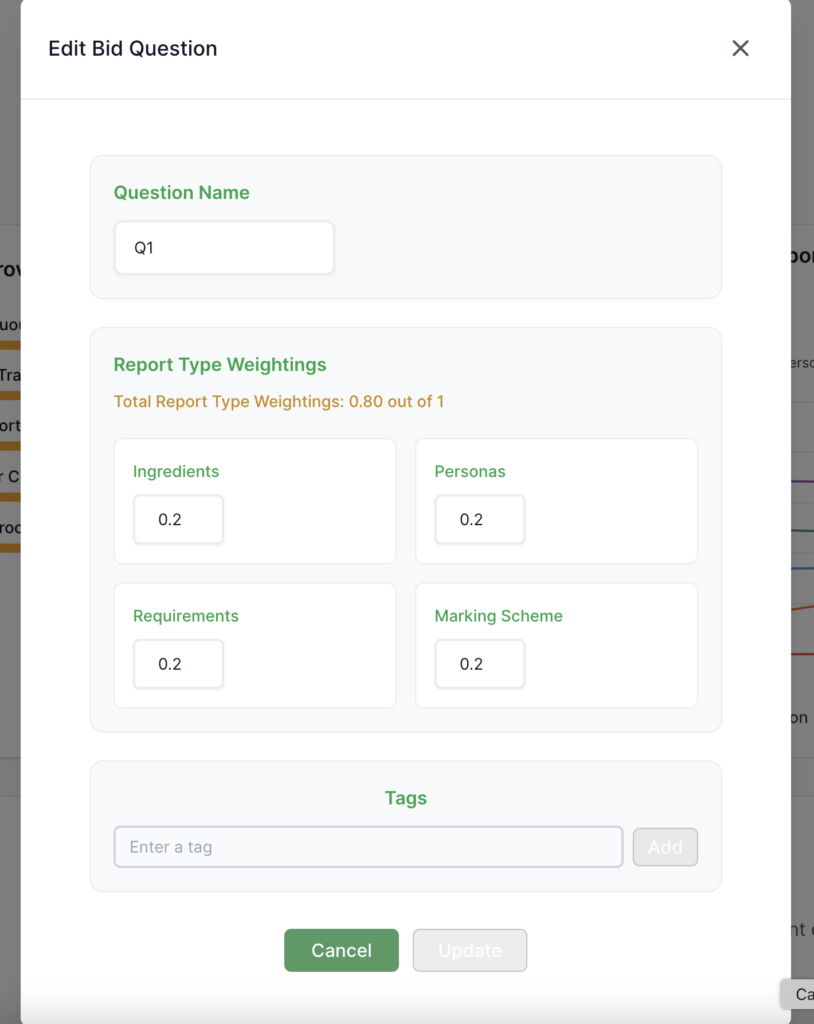The image size is (814, 1024).
Task: Click the Ingredients label
Action: click(x=176, y=471)
